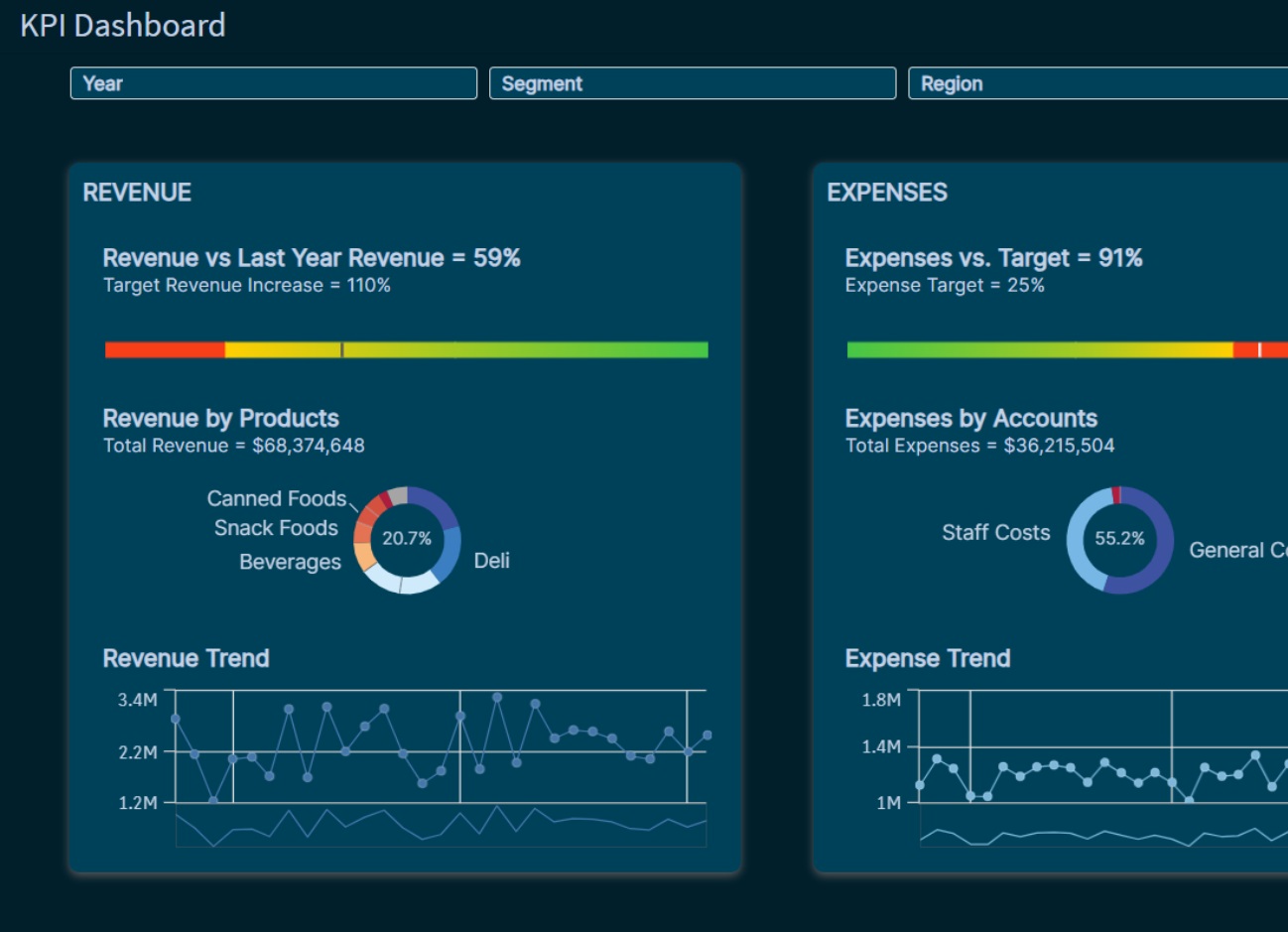This screenshot has height=932, width=1288.
Task: Click the 2.2M revenue axis label
Action: point(138,752)
